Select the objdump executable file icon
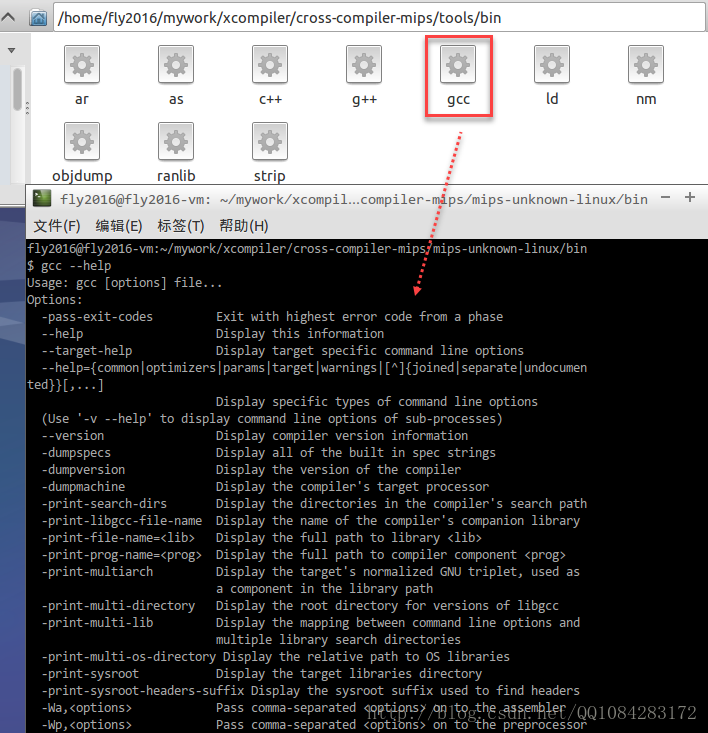 pos(82,142)
